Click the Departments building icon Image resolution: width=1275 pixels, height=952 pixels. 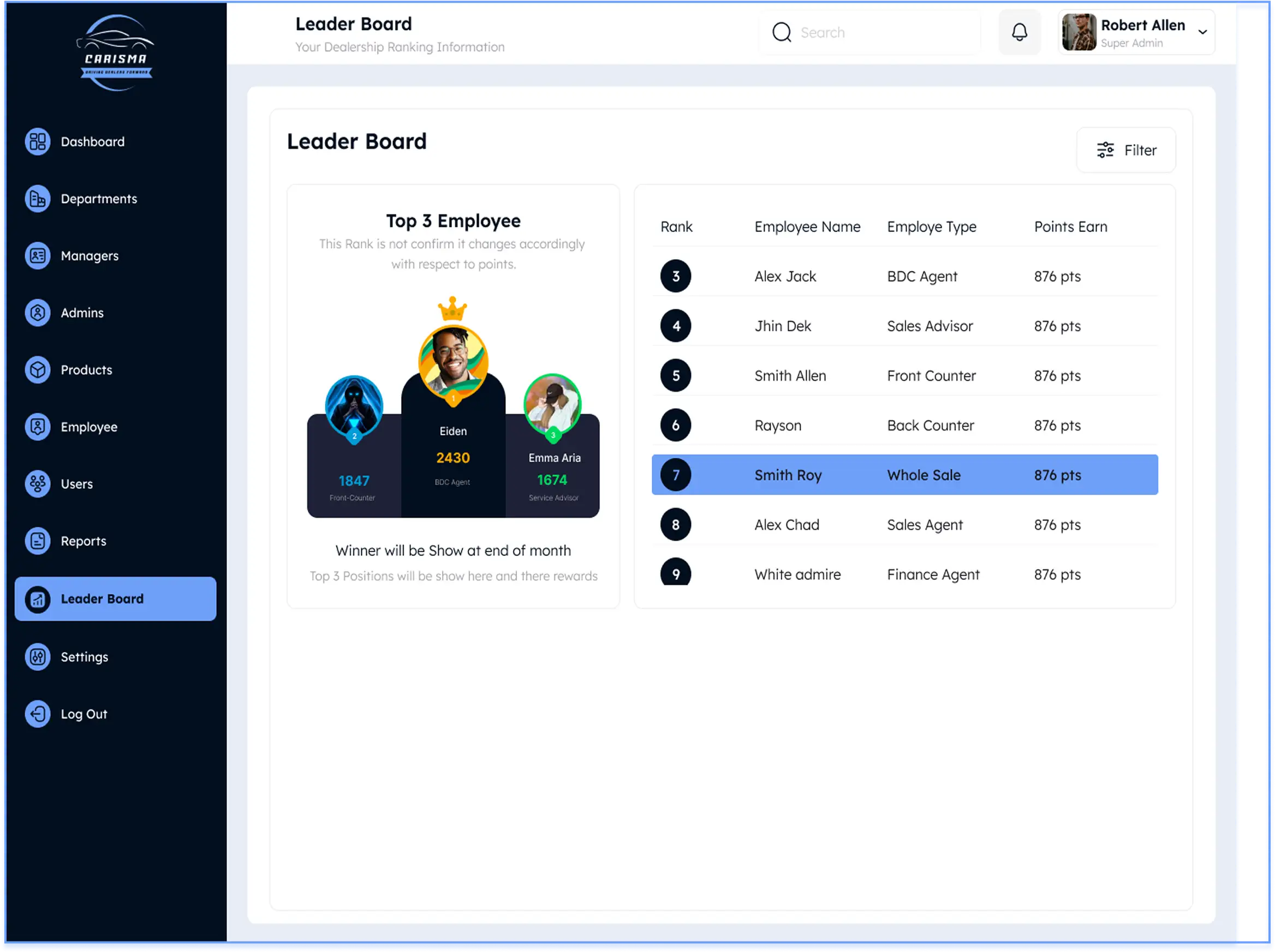(x=38, y=199)
